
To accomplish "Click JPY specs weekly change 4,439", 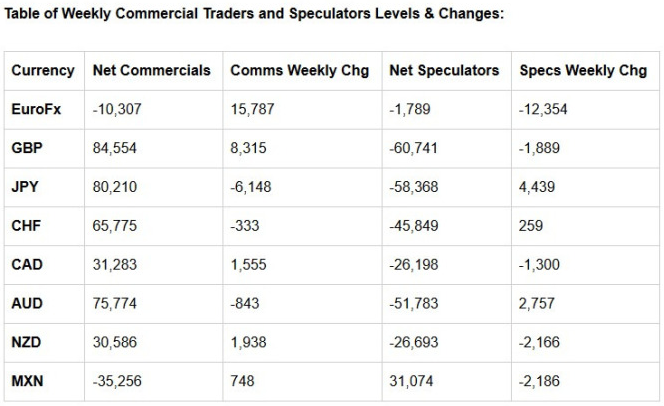I will pos(537,187).
